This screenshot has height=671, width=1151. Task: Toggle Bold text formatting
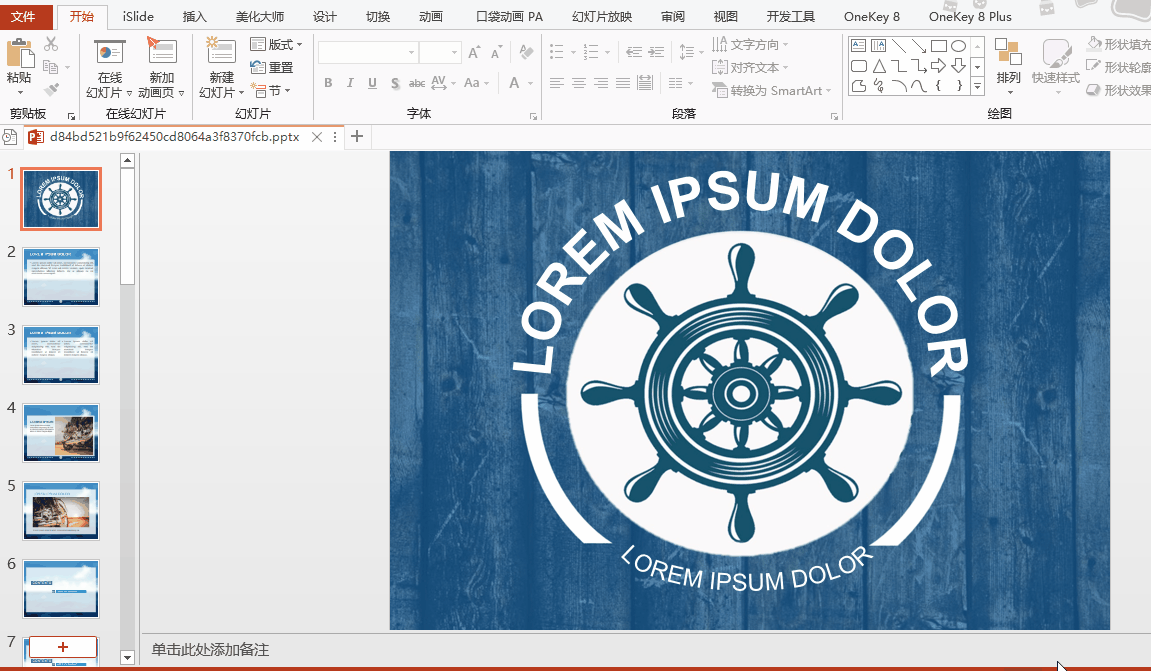pos(328,83)
